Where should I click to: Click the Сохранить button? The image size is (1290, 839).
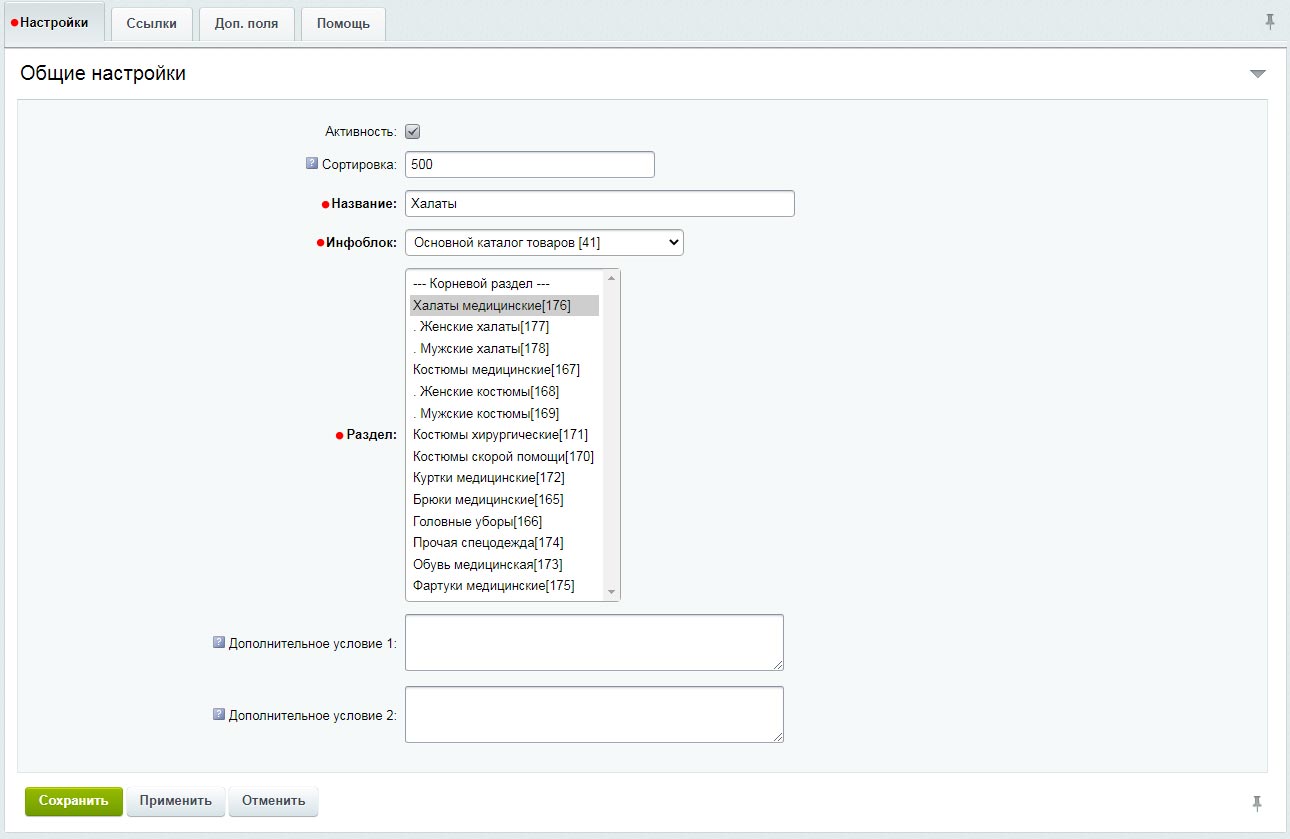73,801
